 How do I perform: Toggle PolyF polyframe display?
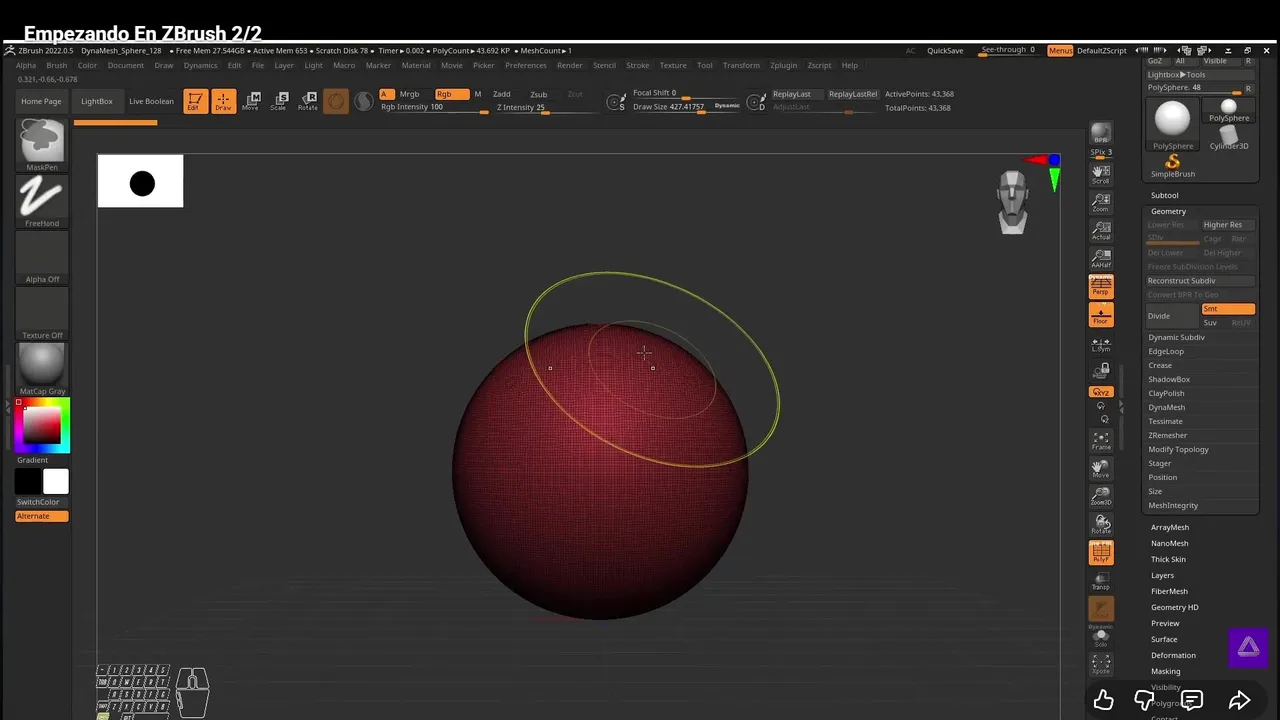click(1101, 552)
